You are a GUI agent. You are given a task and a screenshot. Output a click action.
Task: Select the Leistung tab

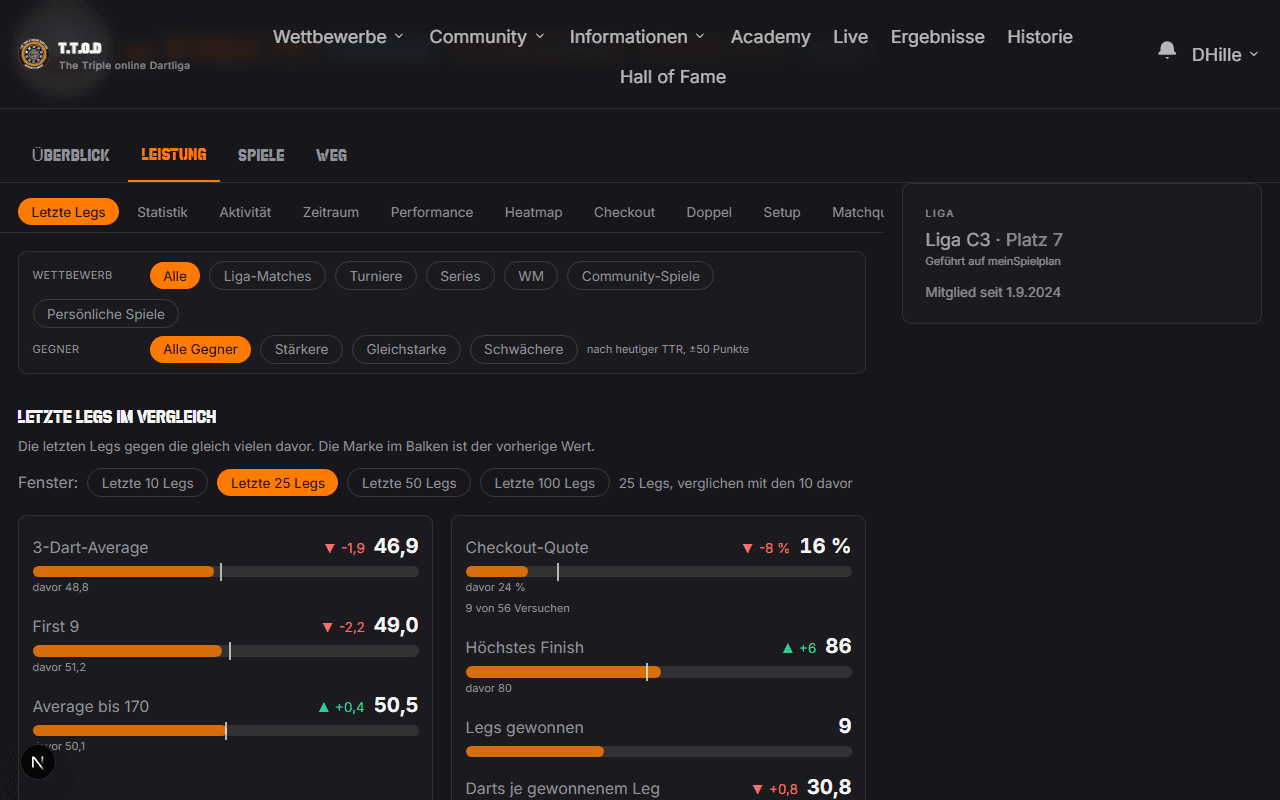tap(174, 155)
